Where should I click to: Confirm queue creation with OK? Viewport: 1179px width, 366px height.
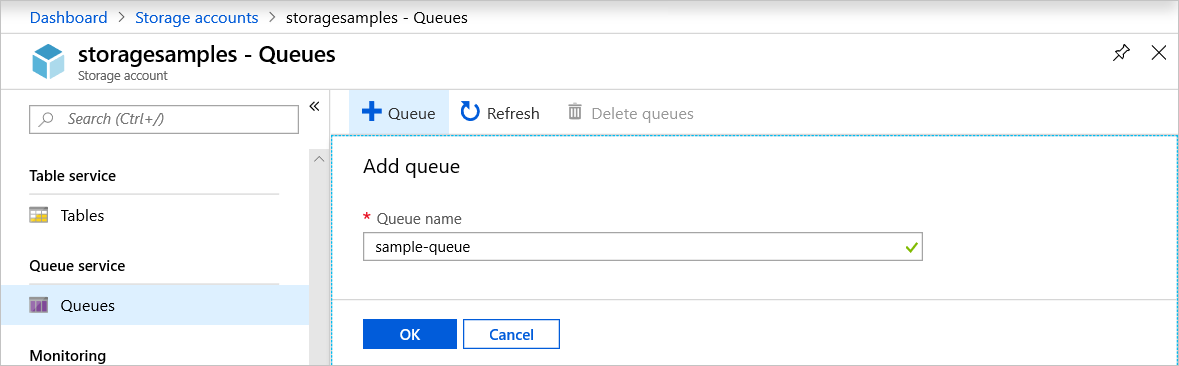coord(410,334)
